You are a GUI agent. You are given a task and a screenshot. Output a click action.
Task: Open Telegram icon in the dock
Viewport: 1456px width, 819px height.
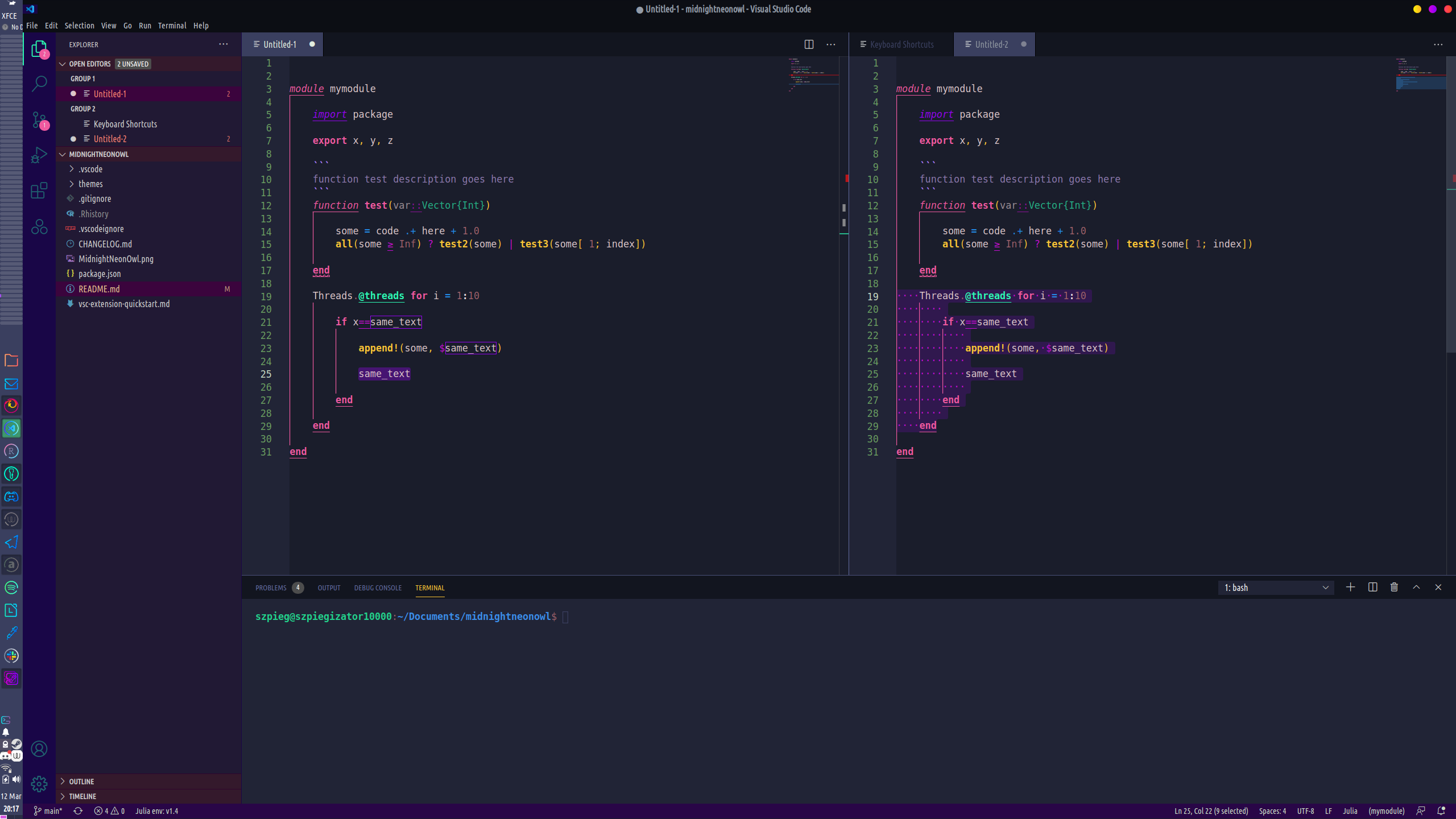pyautogui.click(x=11, y=542)
